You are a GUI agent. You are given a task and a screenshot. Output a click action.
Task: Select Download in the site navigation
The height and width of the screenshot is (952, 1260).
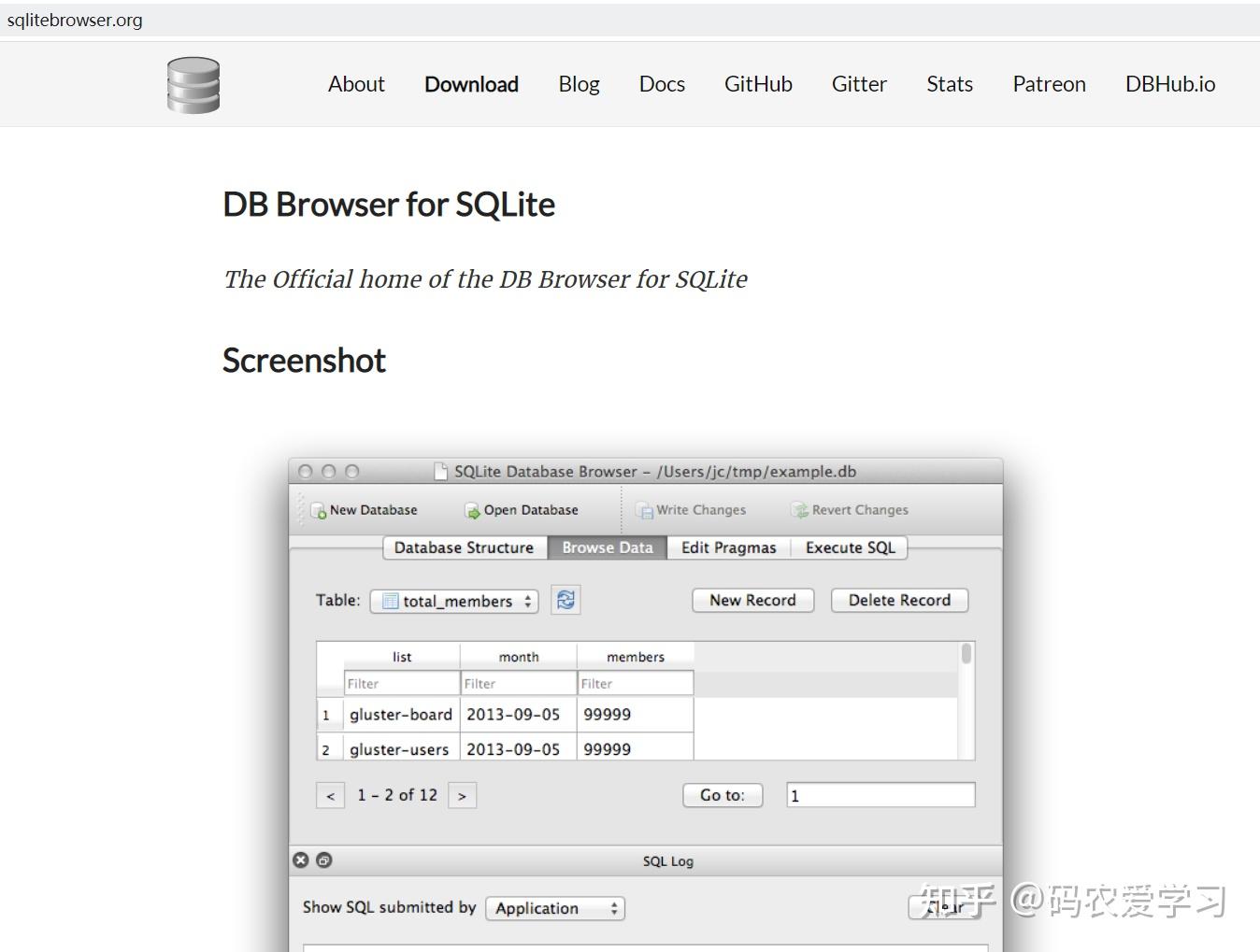click(471, 84)
